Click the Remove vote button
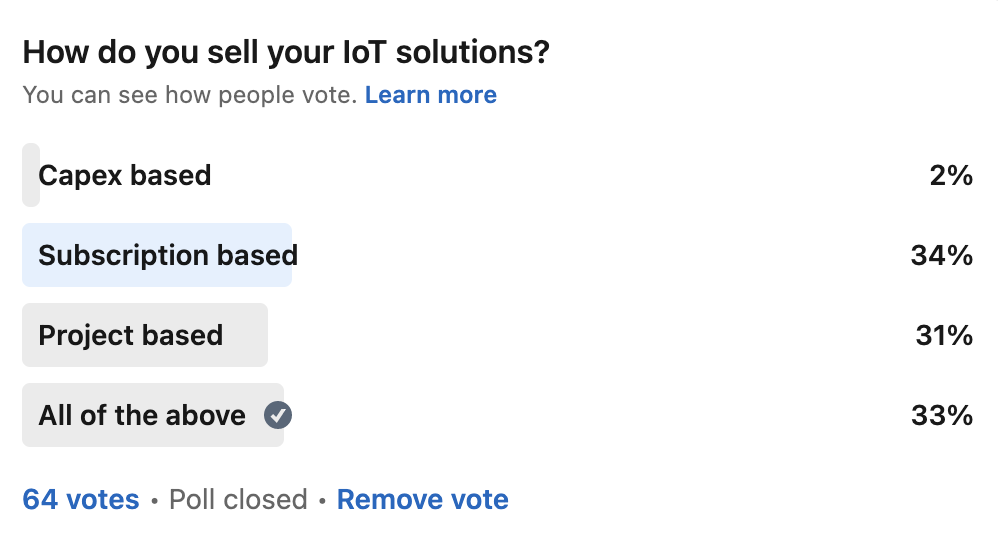 [x=422, y=499]
